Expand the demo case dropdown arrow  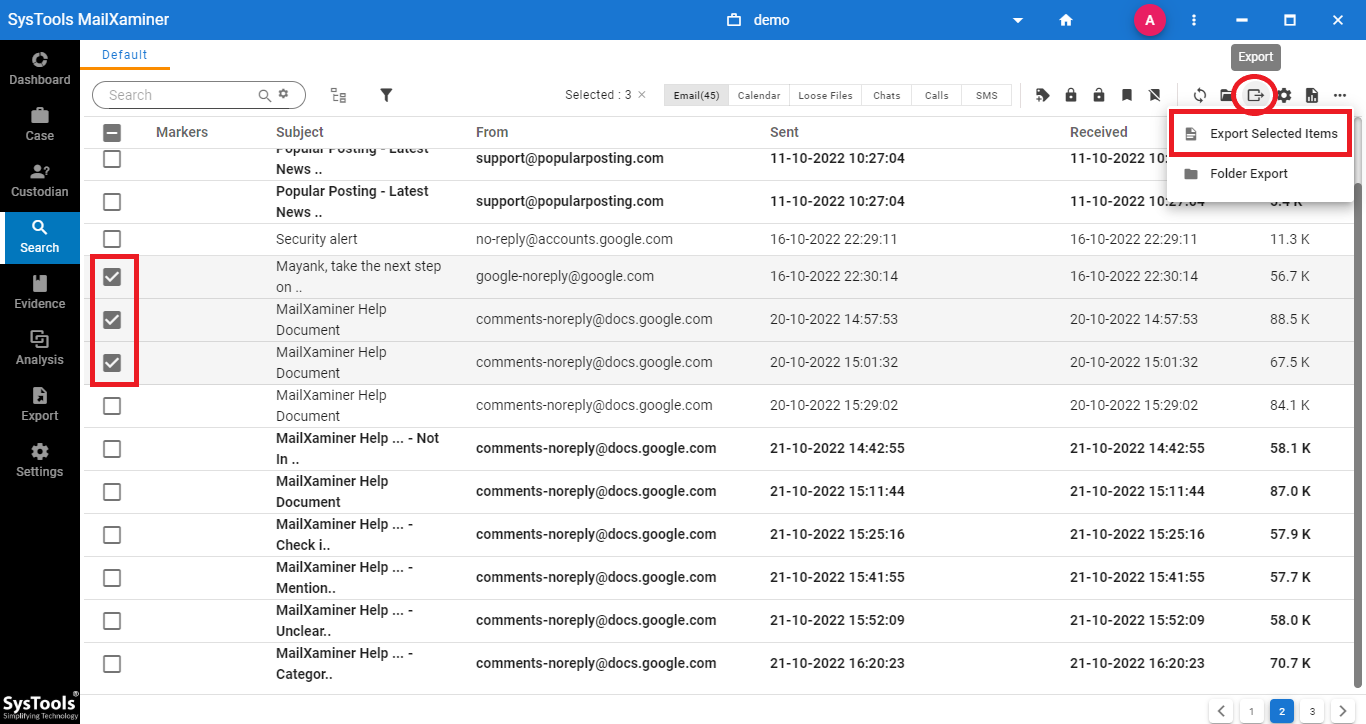click(1018, 21)
